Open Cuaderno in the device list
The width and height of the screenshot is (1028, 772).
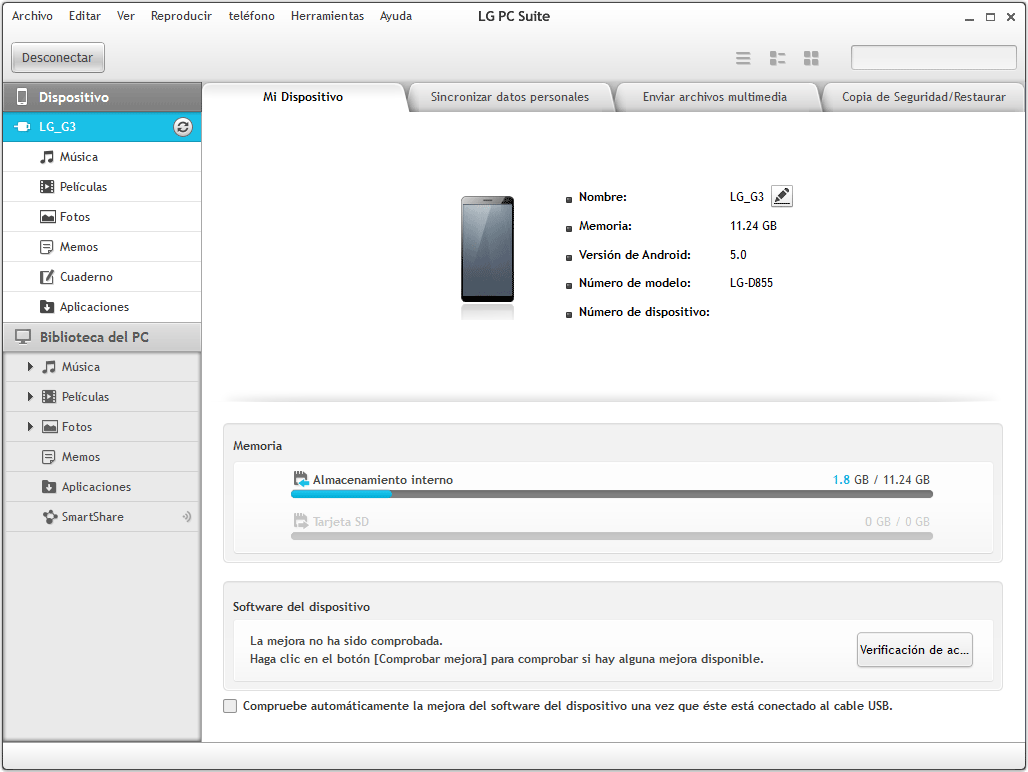(x=102, y=277)
